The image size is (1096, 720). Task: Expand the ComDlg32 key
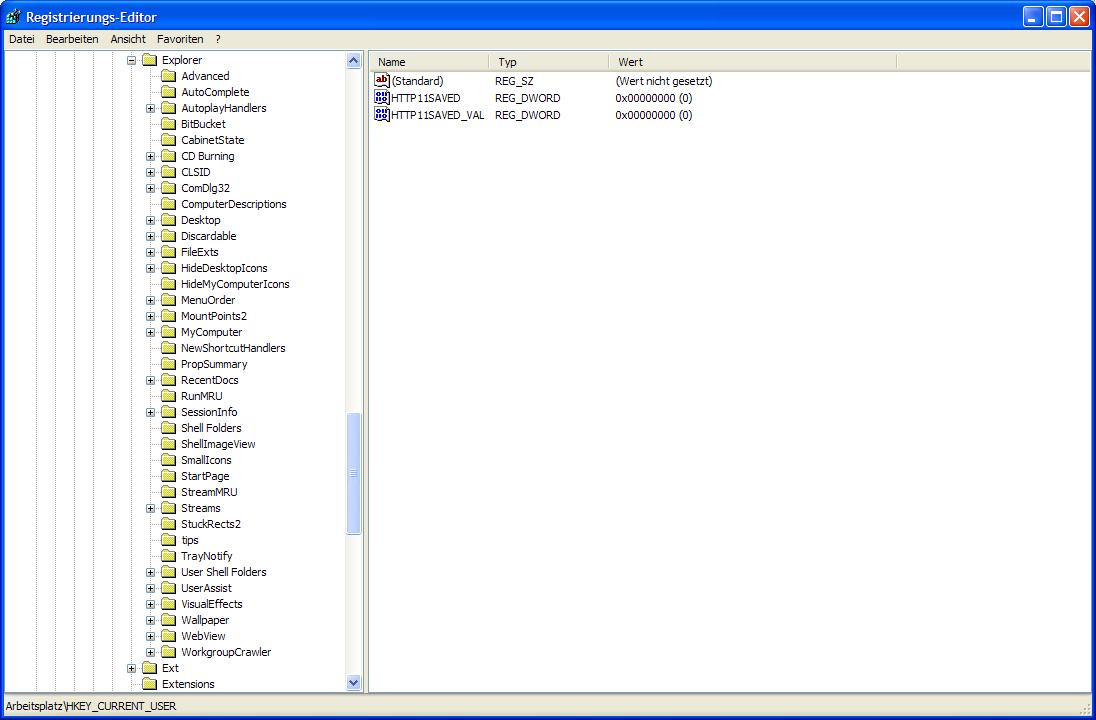tap(150, 189)
